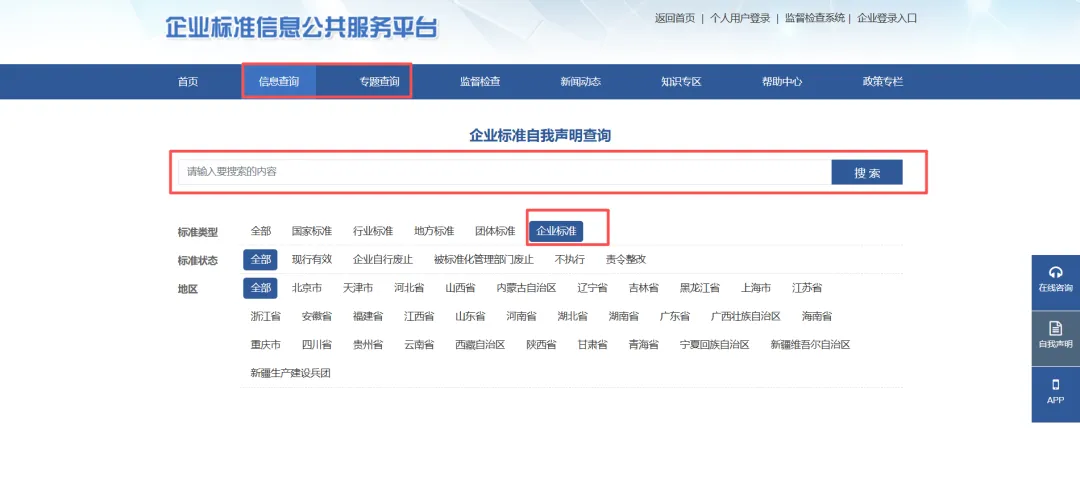
Task: Select 团体标准 type filter
Action: click(x=495, y=231)
